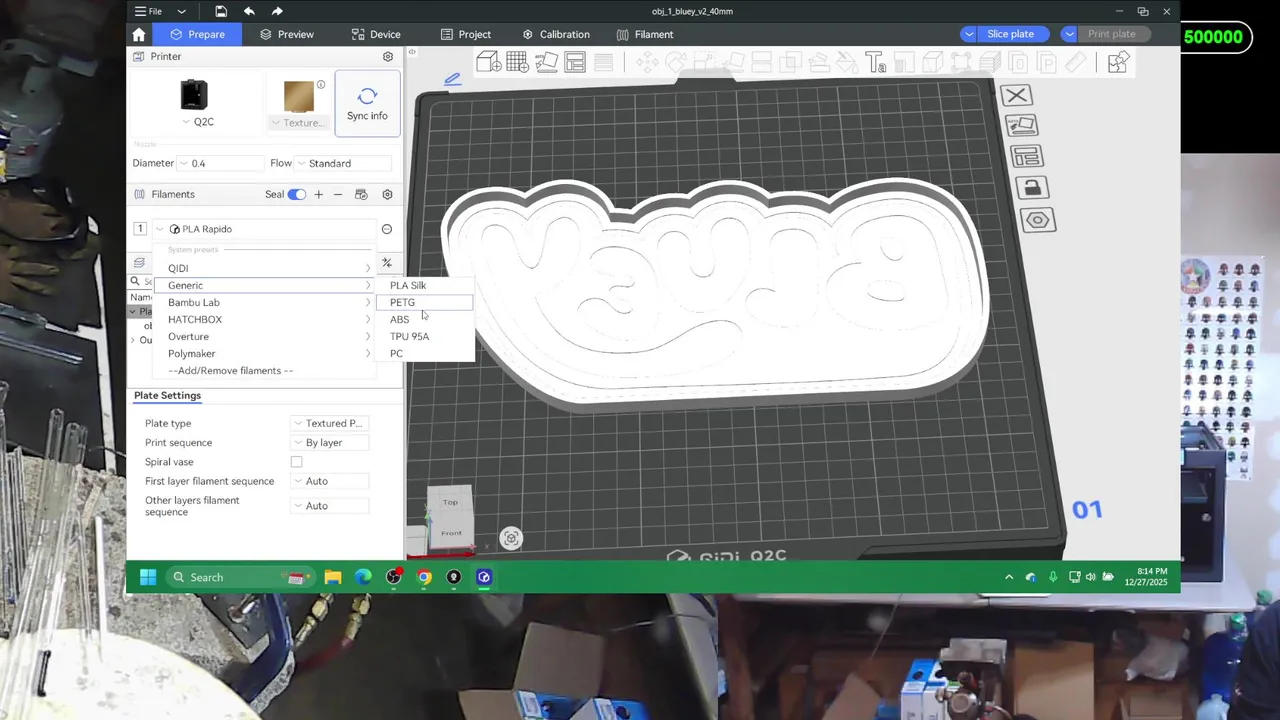Click the add filament plus icon
The height and width of the screenshot is (720, 1280).
click(x=318, y=194)
